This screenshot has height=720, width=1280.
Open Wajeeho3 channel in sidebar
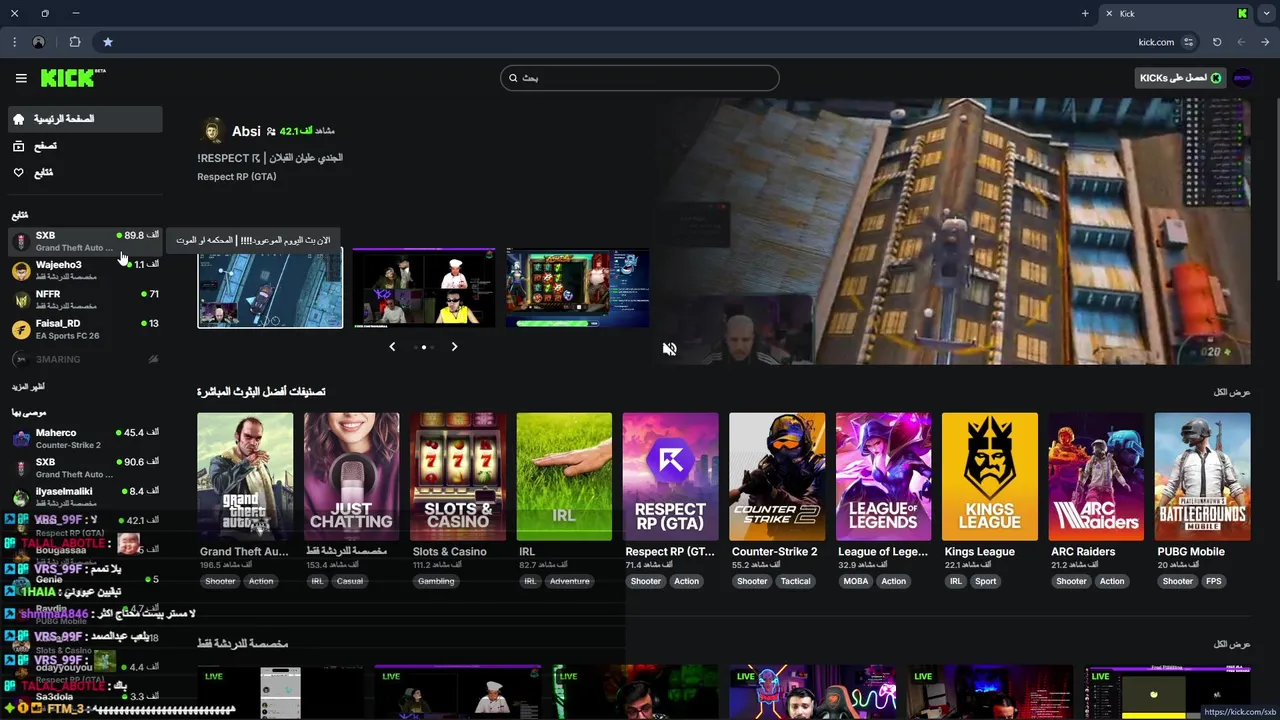click(x=85, y=270)
